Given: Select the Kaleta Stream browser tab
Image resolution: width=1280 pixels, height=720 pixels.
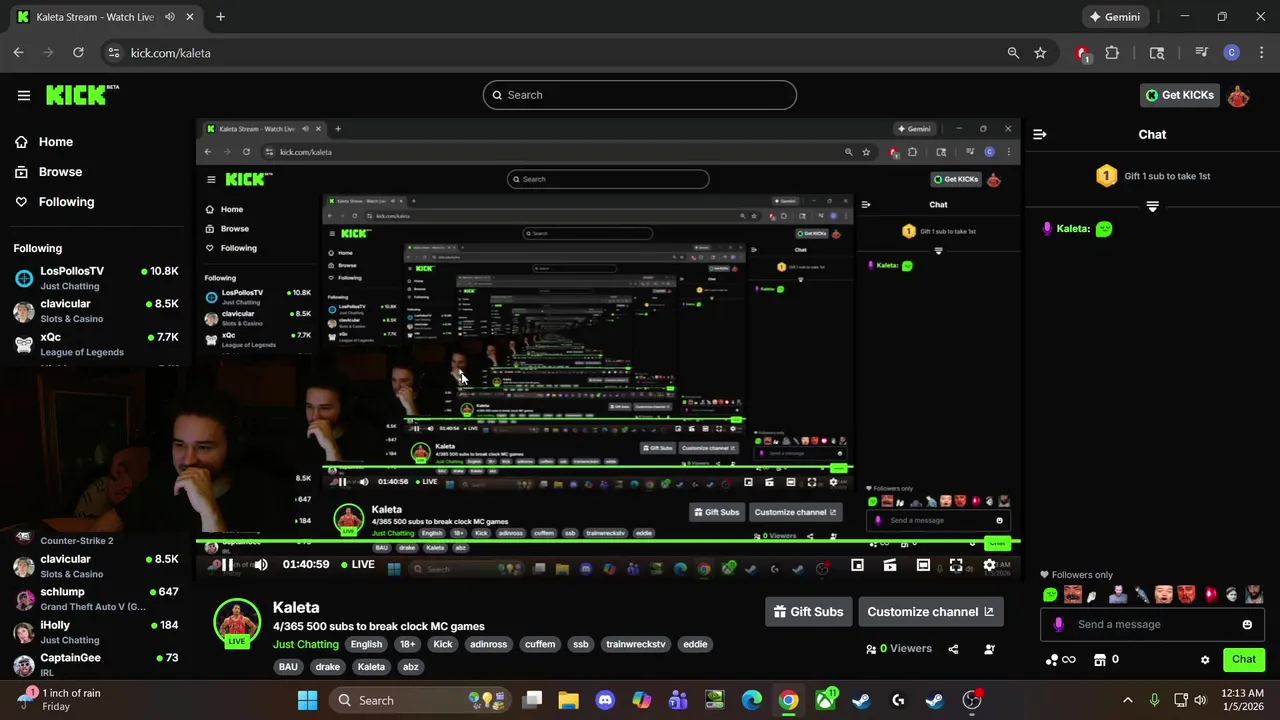Looking at the screenshot, I should [106, 17].
